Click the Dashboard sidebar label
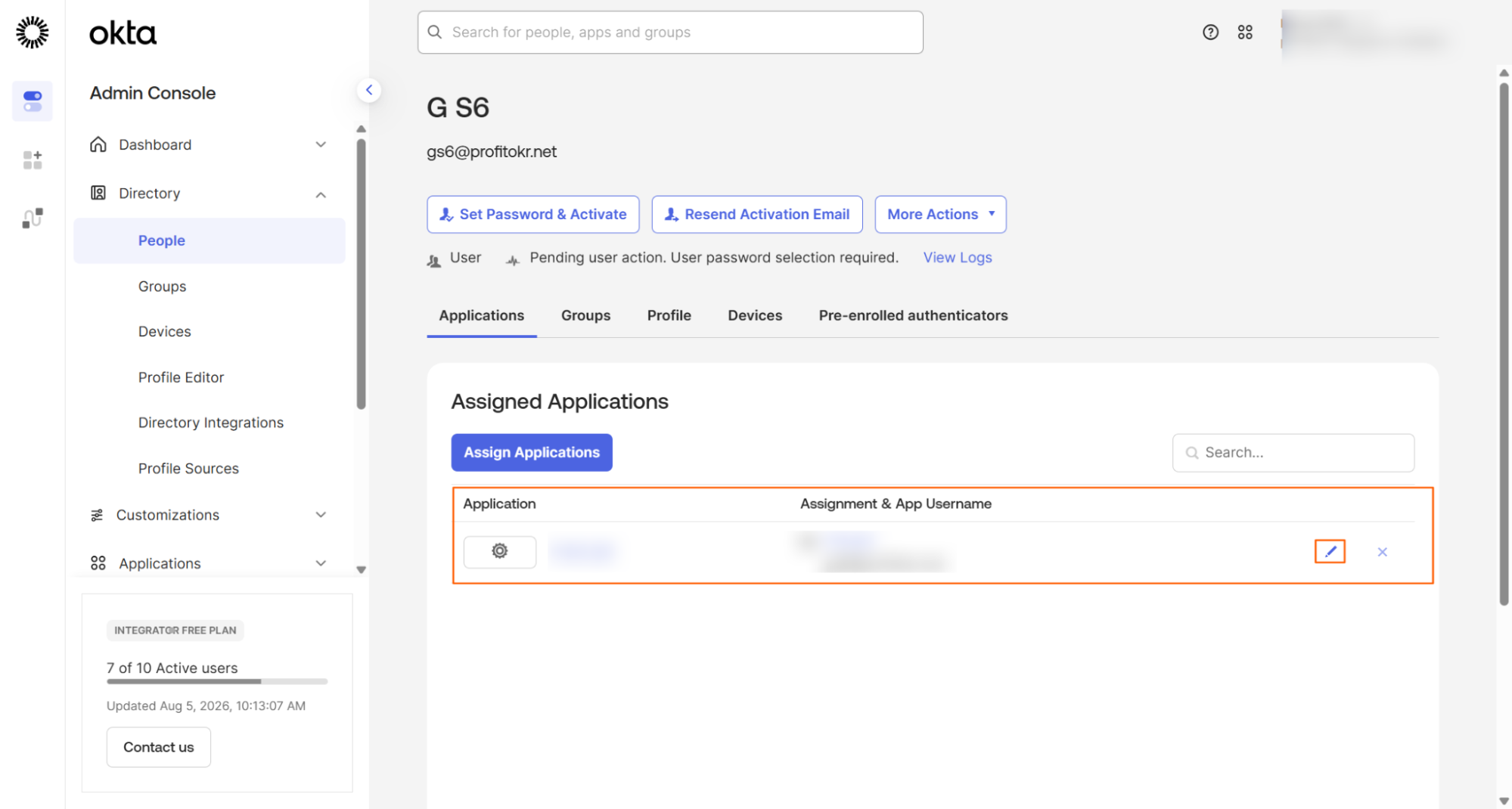This screenshot has width=1512, height=809. pos(155,144)
